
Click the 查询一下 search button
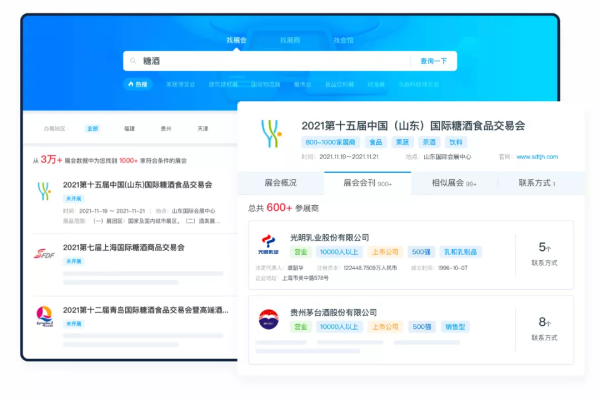point(433,61)
